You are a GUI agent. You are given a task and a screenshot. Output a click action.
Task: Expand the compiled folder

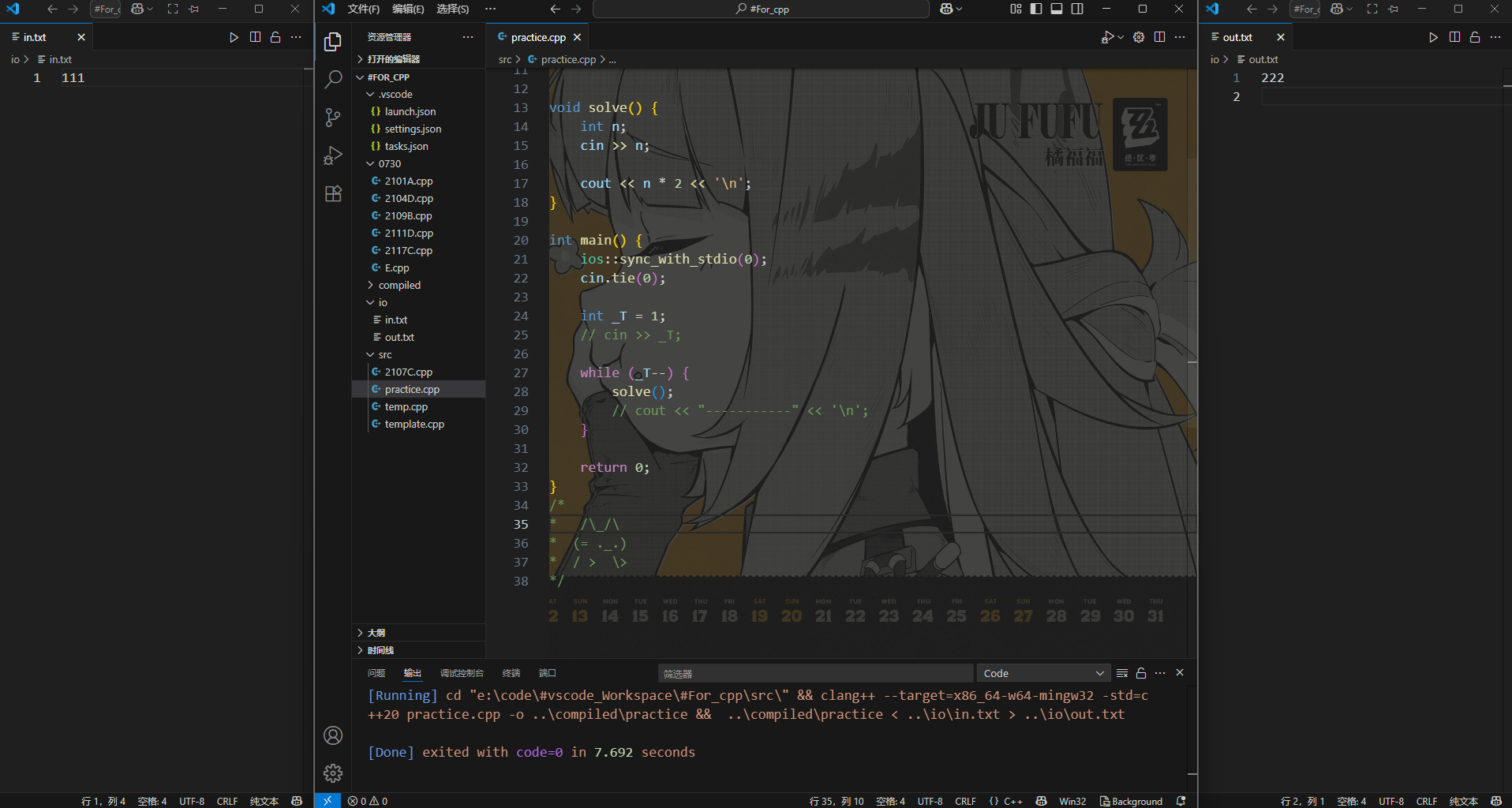(x=399, y=285)
